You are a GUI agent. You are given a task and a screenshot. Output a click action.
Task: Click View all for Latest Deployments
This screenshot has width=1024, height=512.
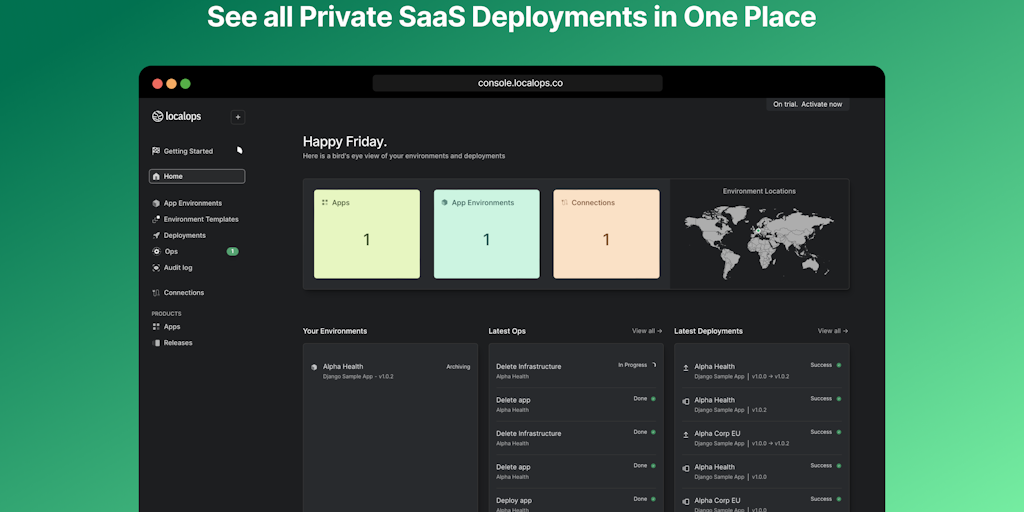point(832,331)
